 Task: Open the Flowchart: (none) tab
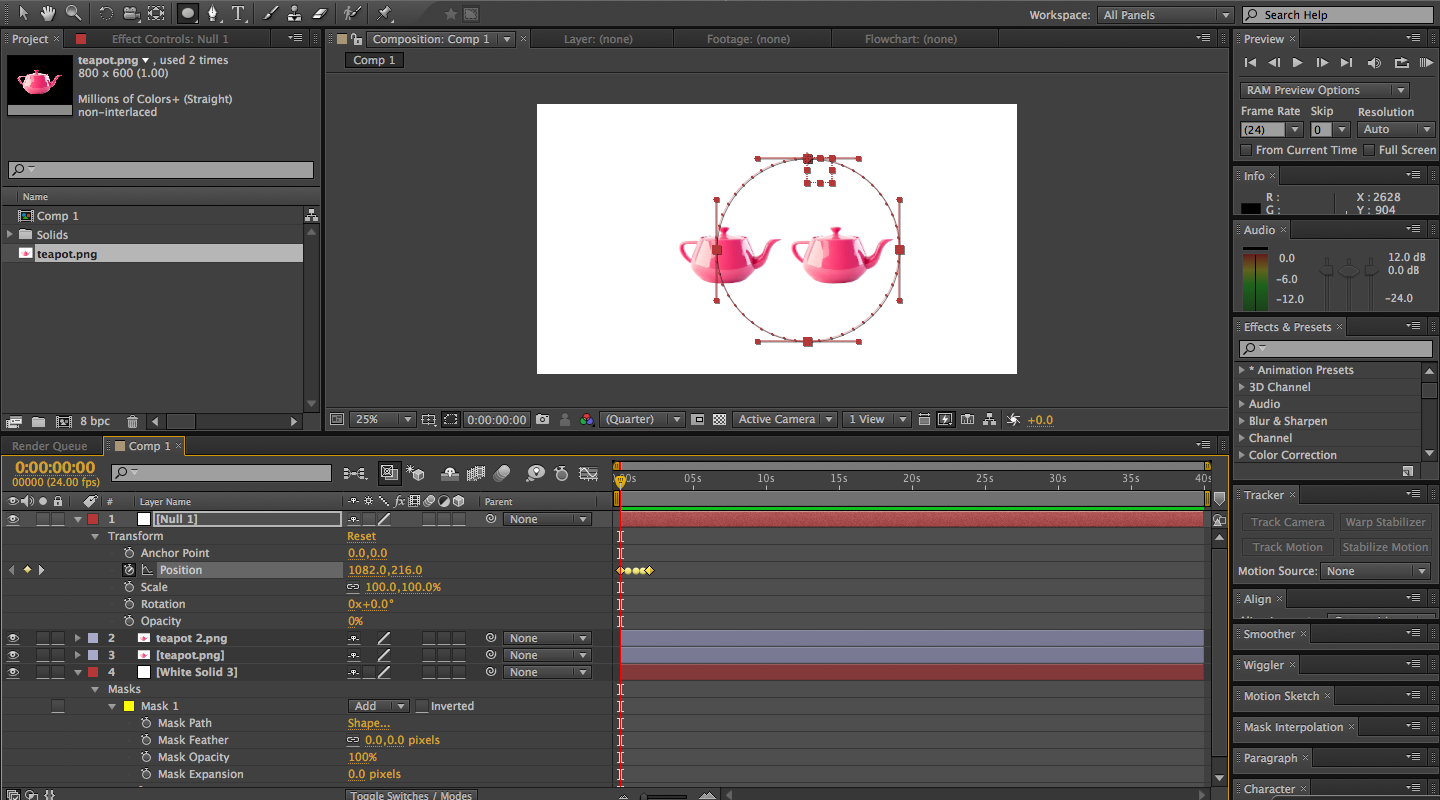click(x=910, y=39)
